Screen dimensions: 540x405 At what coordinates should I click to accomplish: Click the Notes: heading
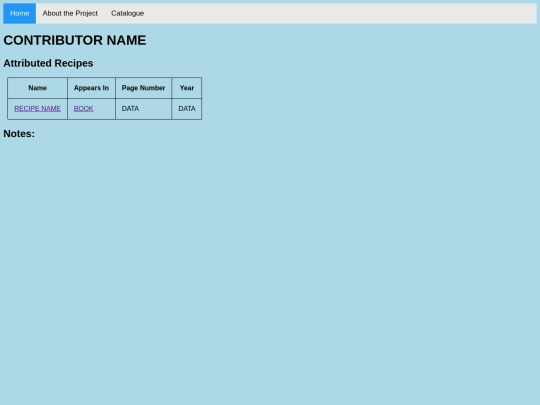click(x=19, y=134)
